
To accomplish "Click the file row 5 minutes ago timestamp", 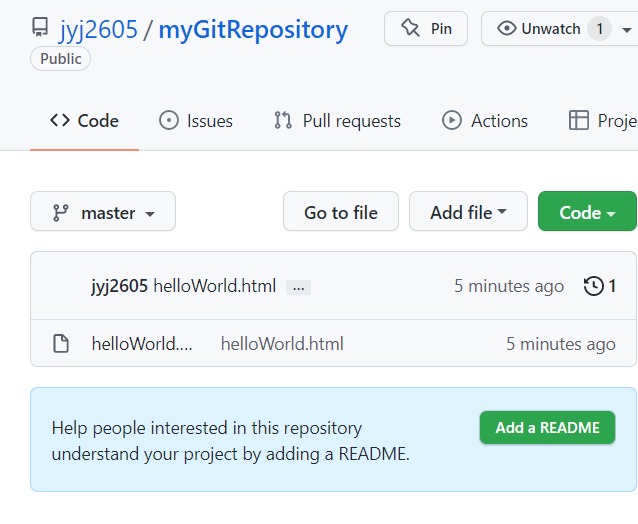I will pyautogui.click(x=561, y=344).
